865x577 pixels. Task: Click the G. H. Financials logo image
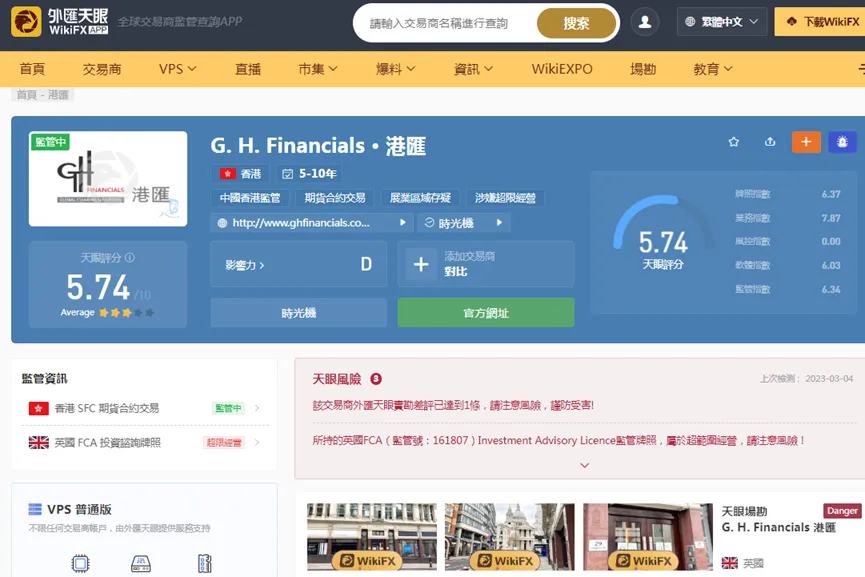(x=108, y=179)
